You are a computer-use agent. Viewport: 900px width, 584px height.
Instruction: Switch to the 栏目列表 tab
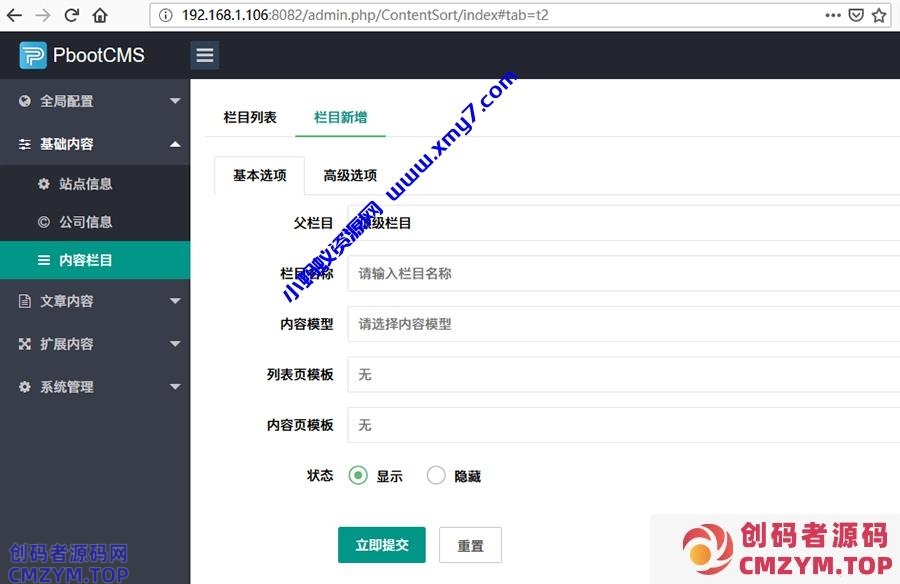(250, 117)
